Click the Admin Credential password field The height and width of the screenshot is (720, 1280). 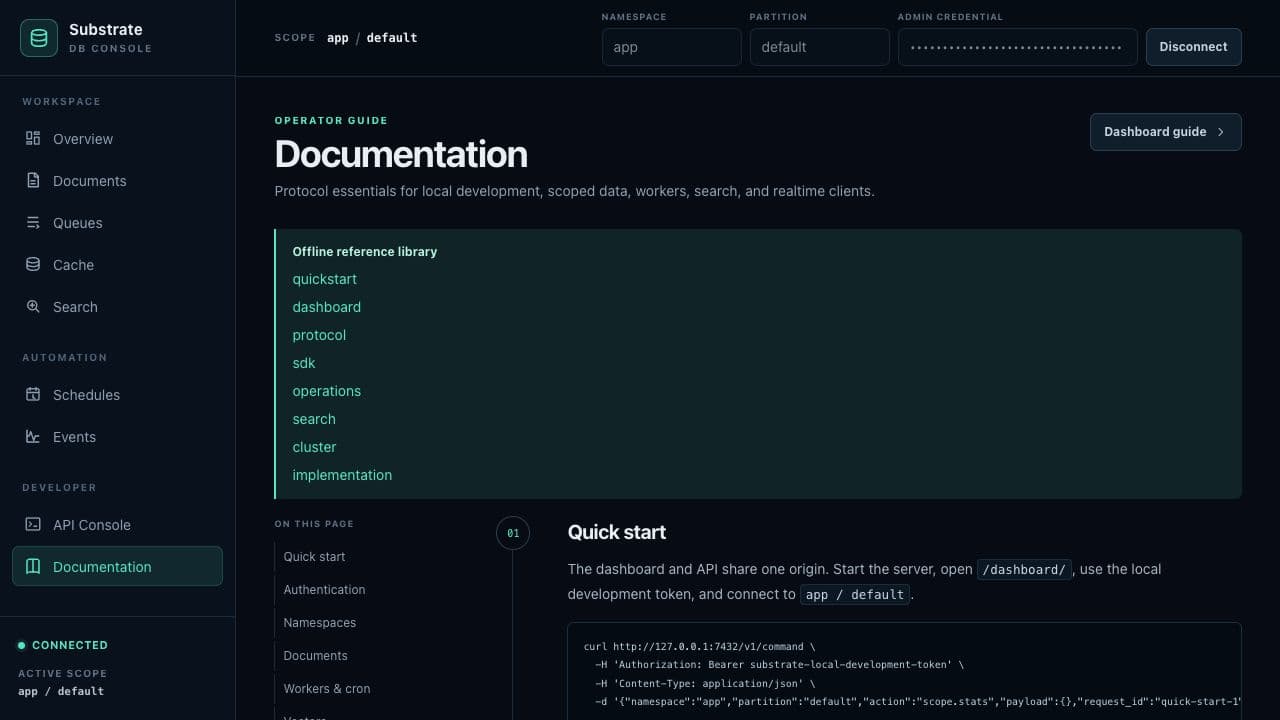tap(1018, 47)
